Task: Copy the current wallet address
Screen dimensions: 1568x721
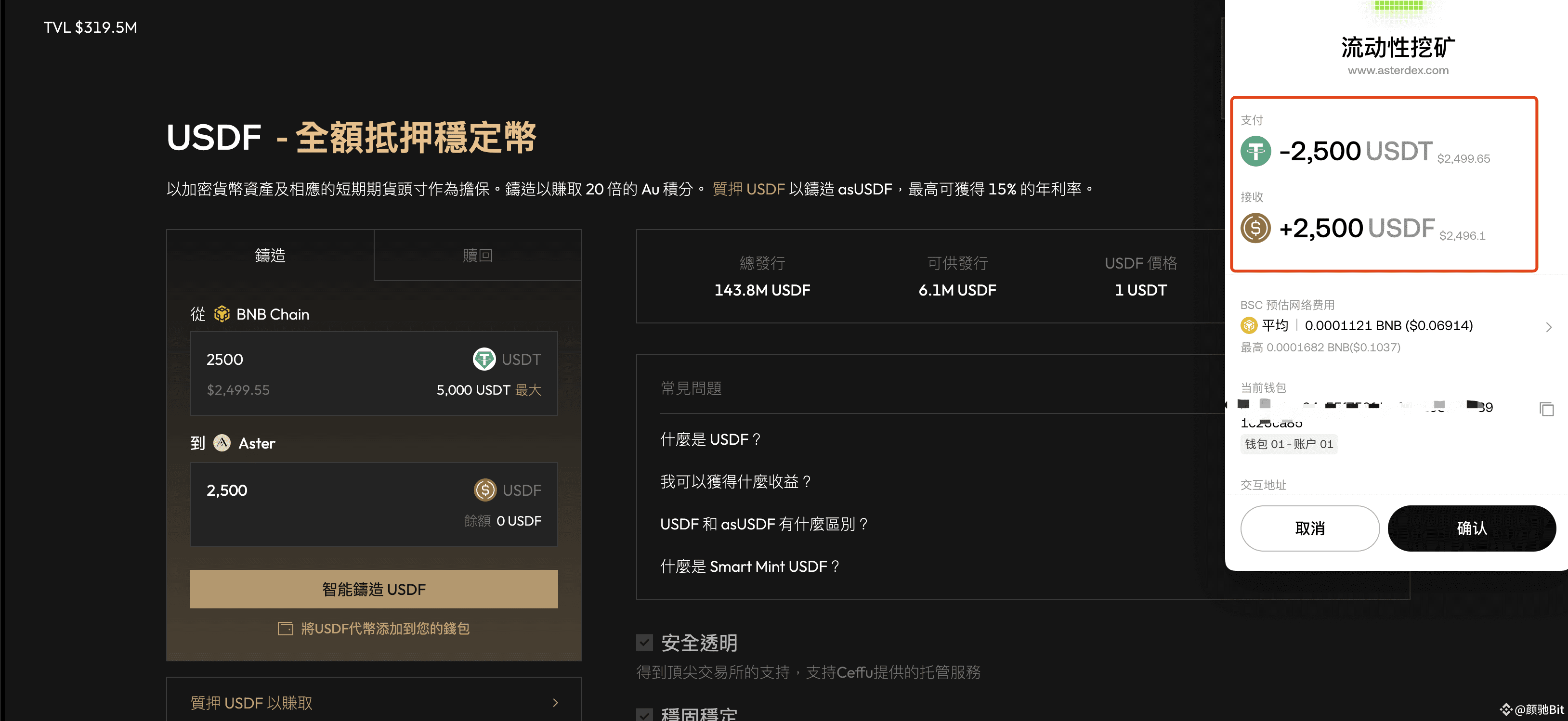Action: (x=1547, y=409)
